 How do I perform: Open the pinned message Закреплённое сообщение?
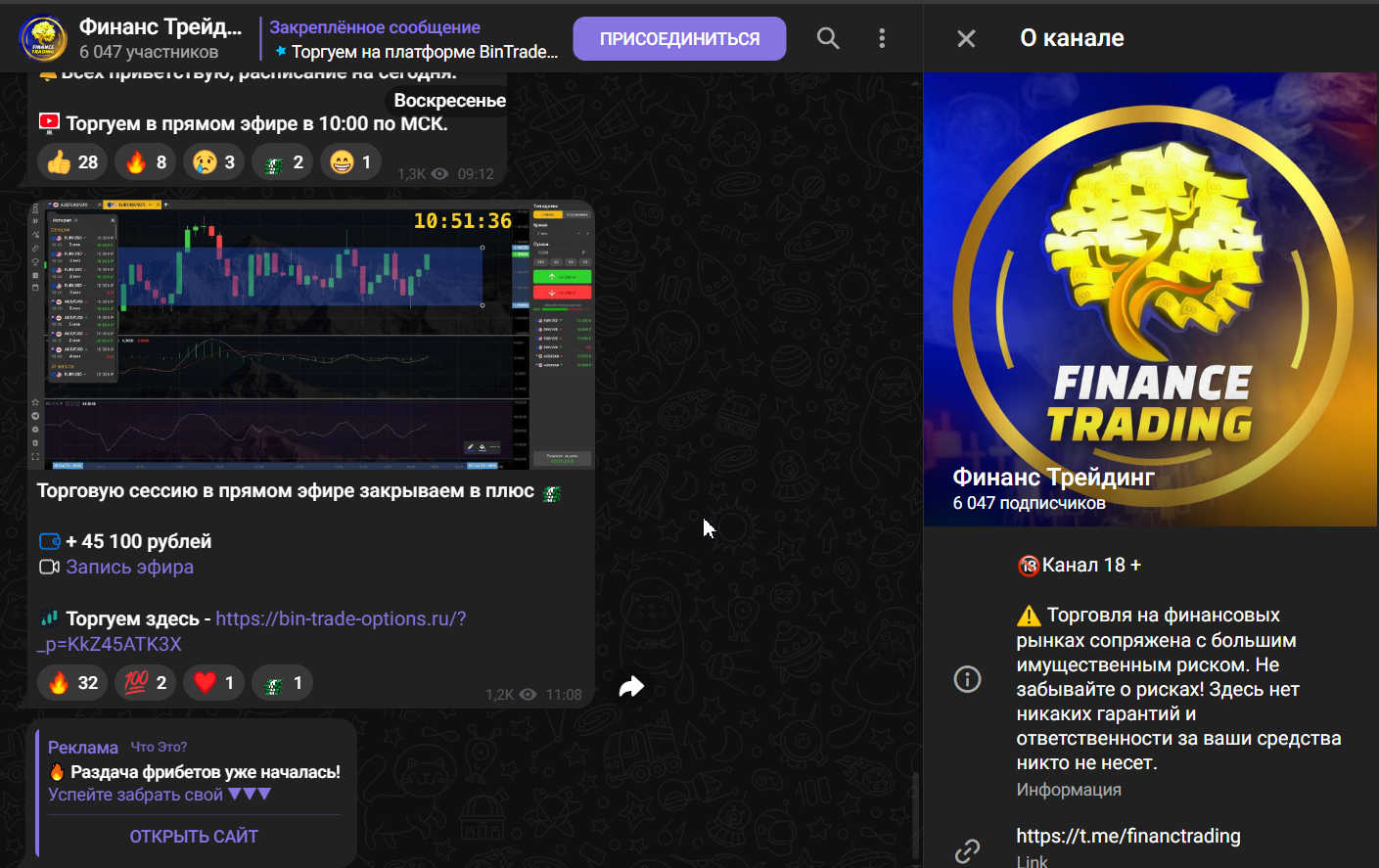(414, 39)
